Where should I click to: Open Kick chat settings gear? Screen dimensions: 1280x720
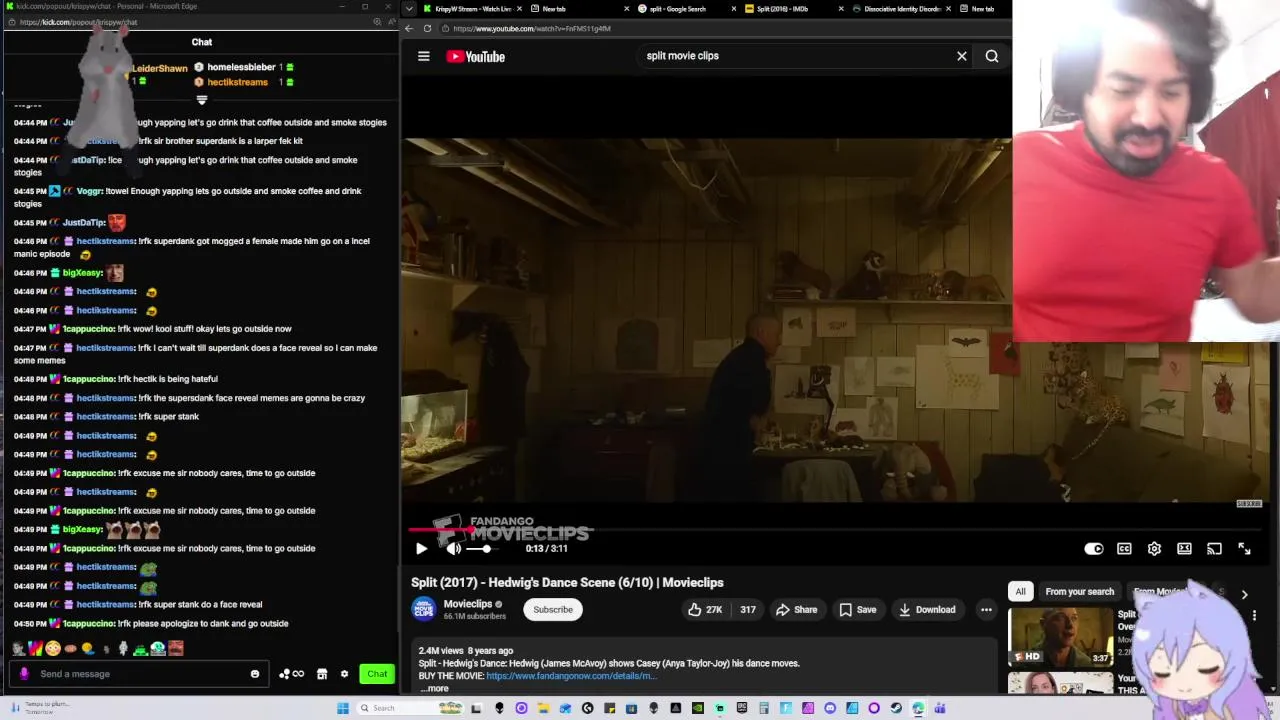pos(345,674)
